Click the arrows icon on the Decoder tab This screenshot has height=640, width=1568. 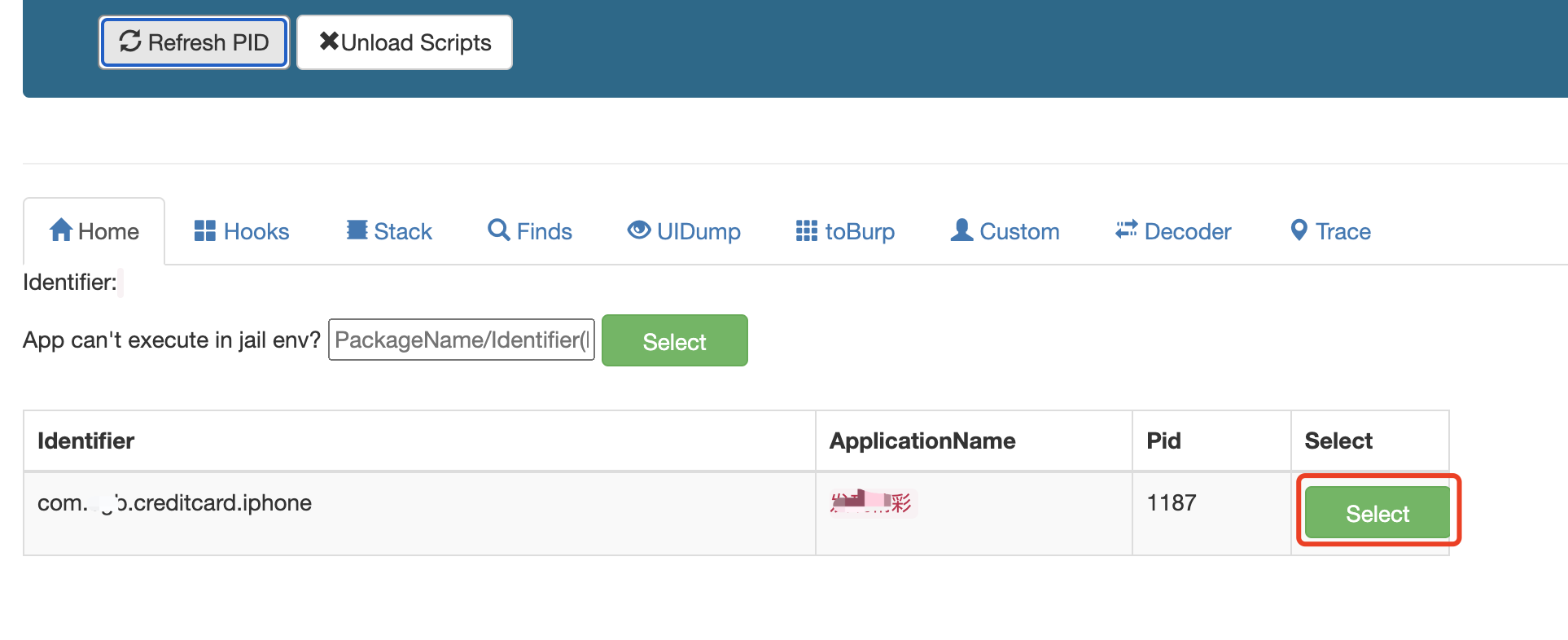tap(1126, 230)
